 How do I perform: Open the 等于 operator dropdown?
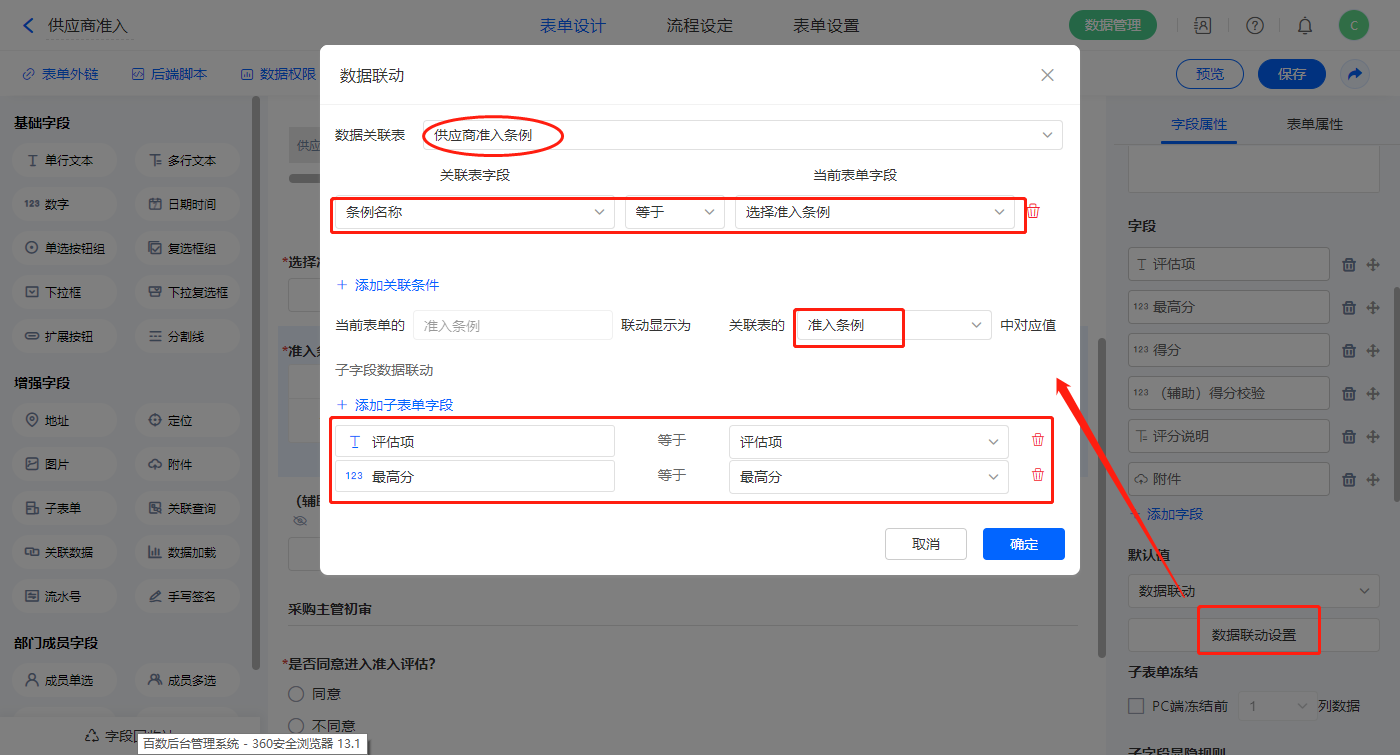coord(674,212)
